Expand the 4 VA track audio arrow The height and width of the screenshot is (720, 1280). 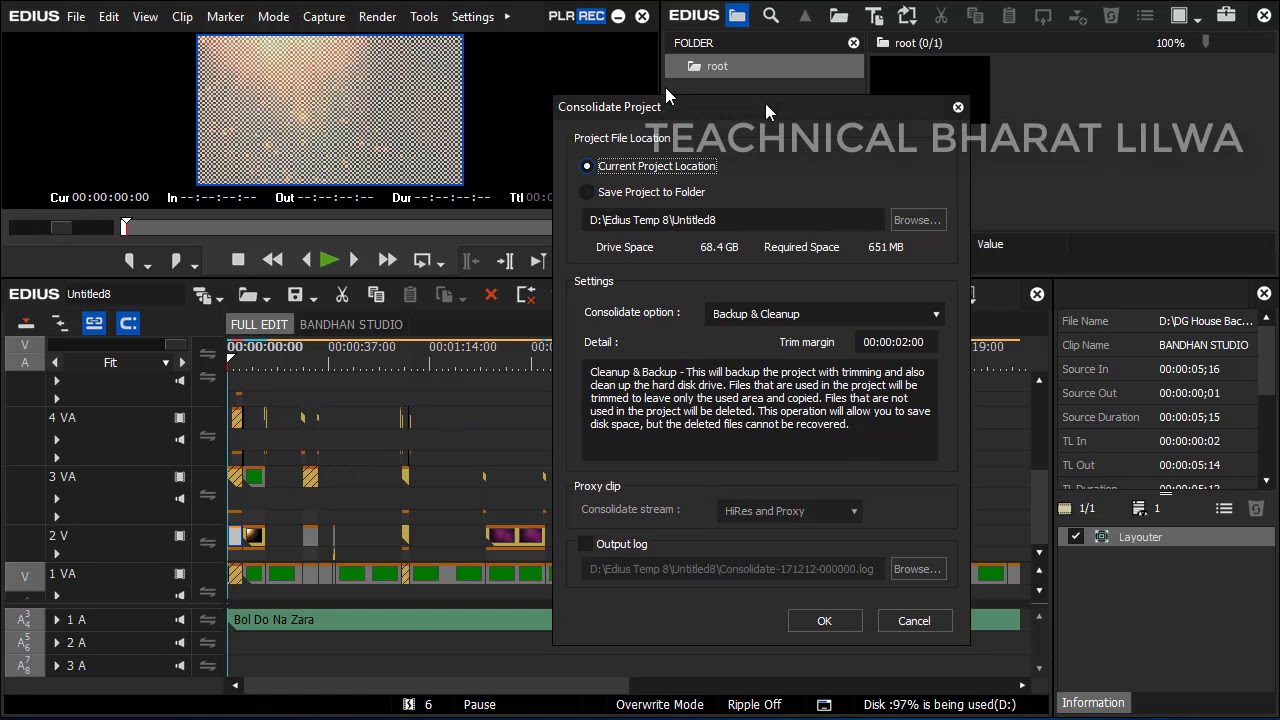click(x=56, y=440)
